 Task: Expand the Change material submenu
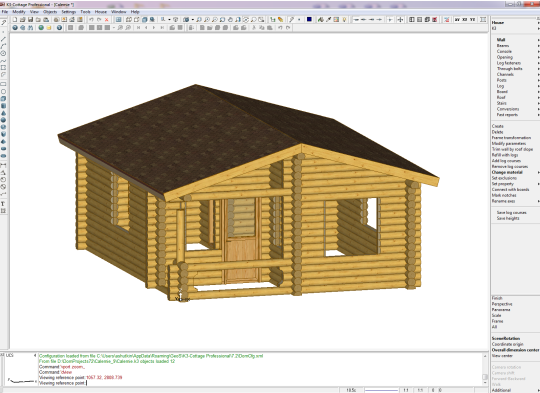click(516, 172)
